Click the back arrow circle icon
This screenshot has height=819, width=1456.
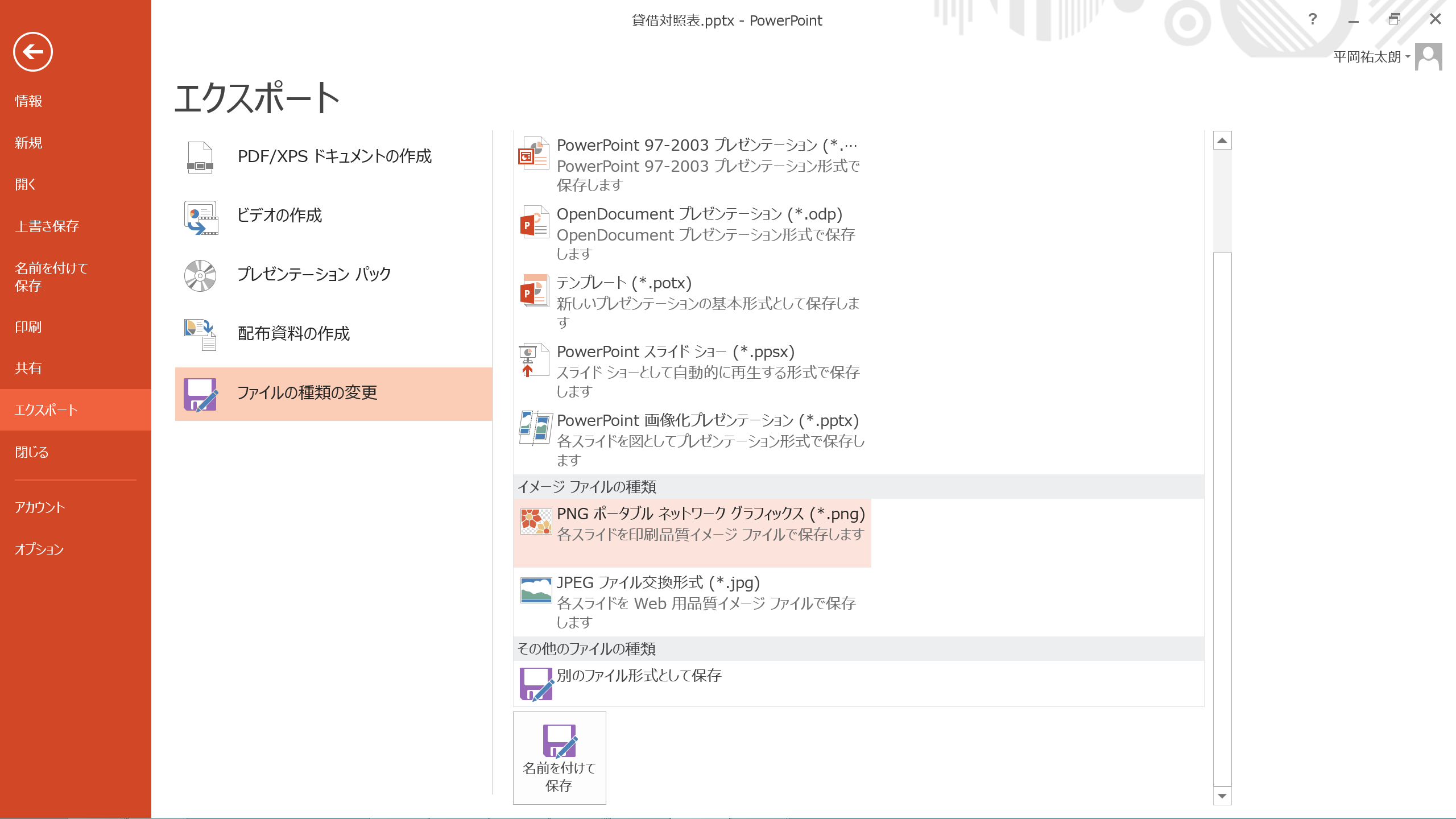point(33,52)
